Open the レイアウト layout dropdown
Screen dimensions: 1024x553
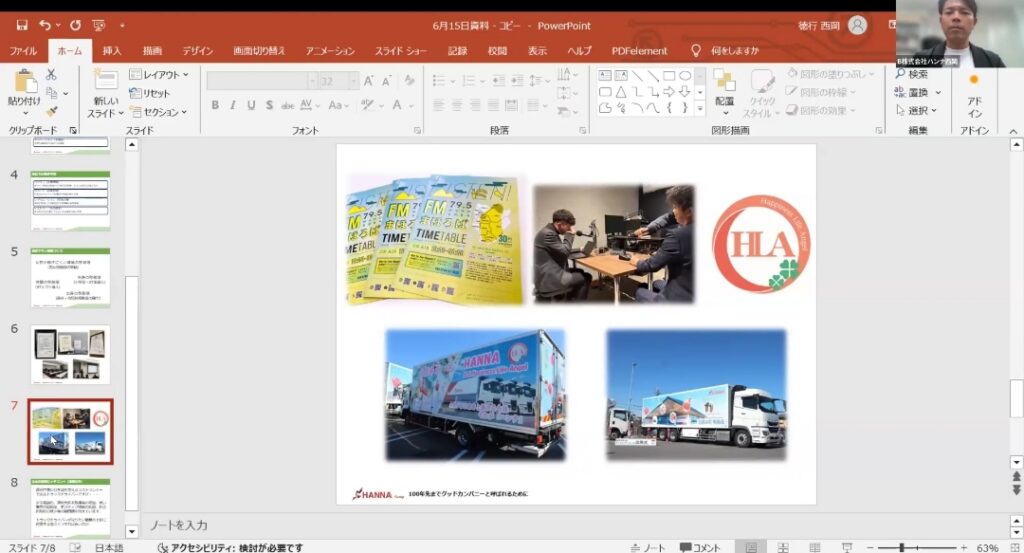pyautogui.click(x=159, y=74)
